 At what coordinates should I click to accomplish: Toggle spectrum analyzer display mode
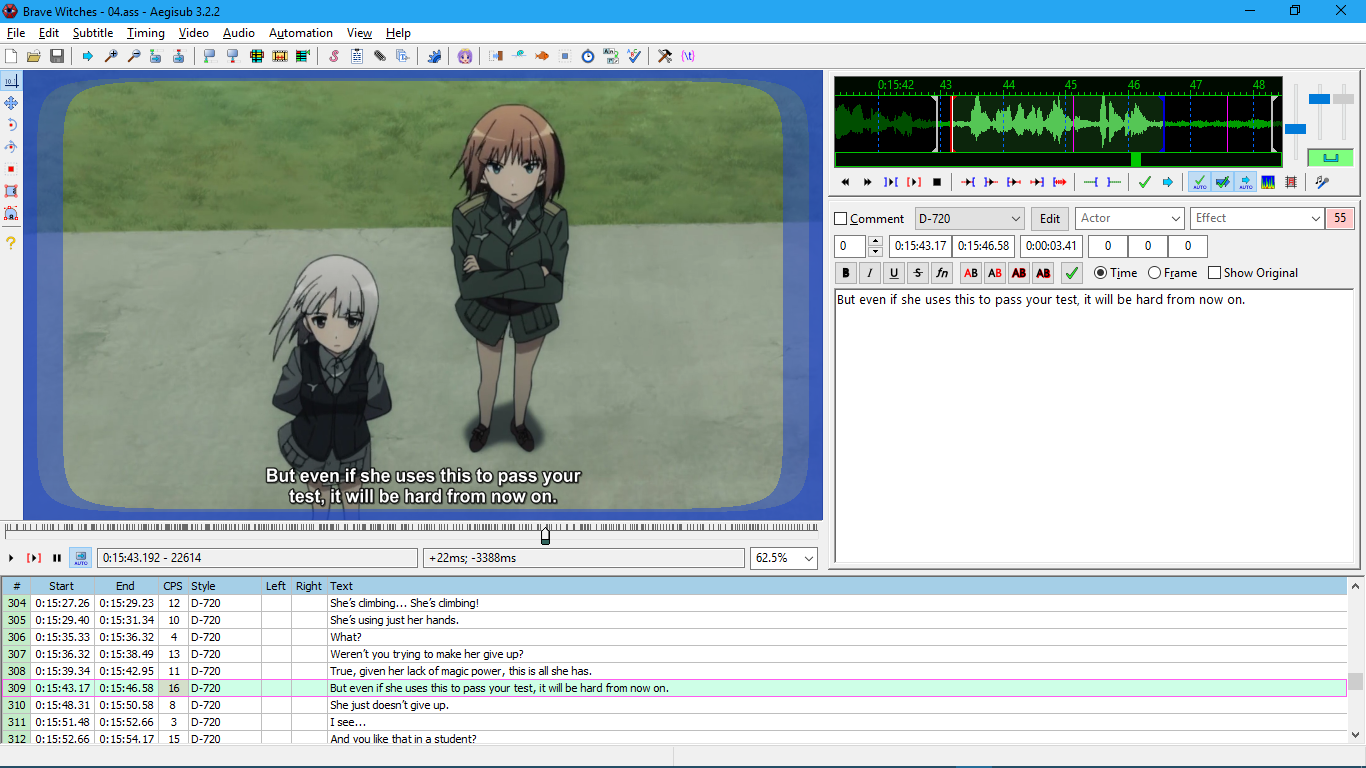[x=1268, y=182]
